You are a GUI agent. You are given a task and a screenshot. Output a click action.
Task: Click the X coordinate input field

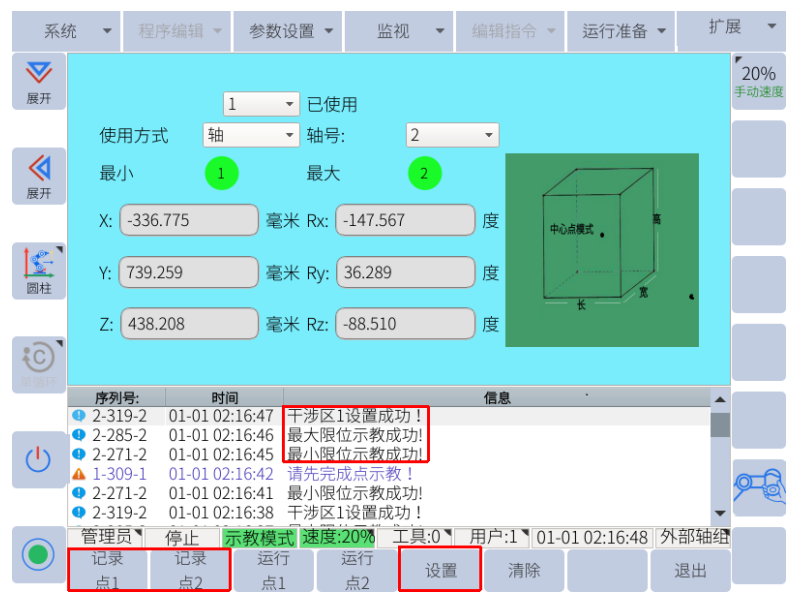pos(189,220)
